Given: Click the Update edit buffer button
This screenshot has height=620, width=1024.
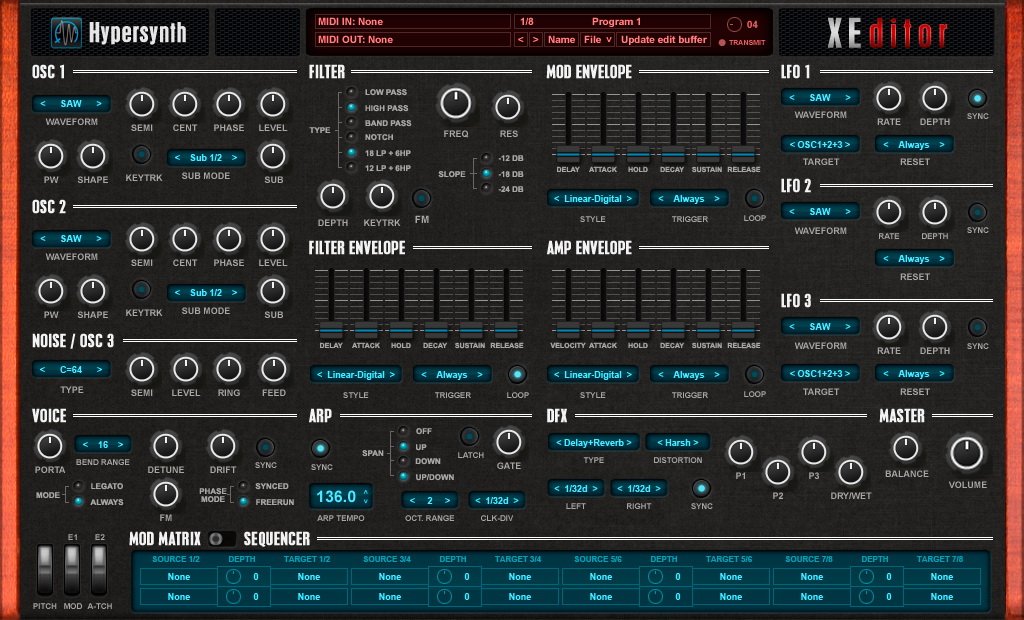Looking at the screenshot, I should point(664,40).
